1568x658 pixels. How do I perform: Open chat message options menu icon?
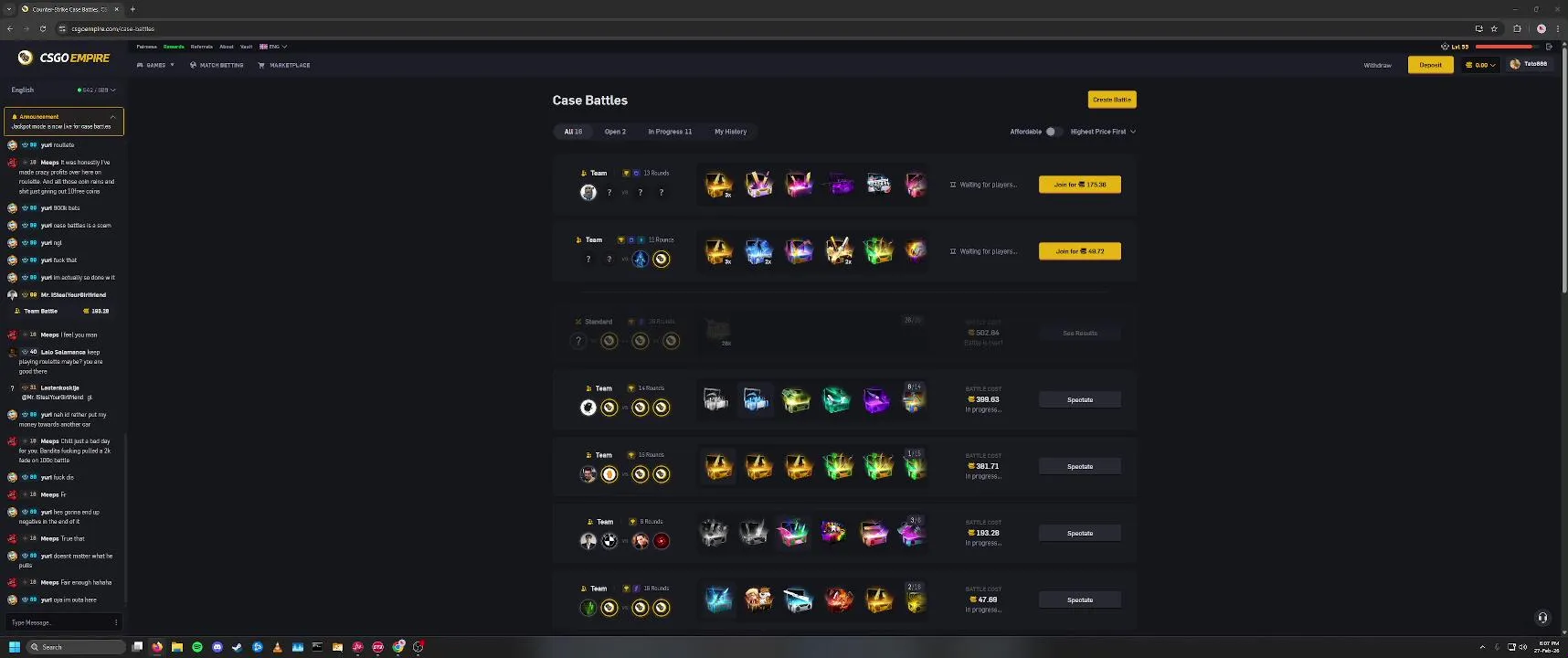(x=115, y=622)
